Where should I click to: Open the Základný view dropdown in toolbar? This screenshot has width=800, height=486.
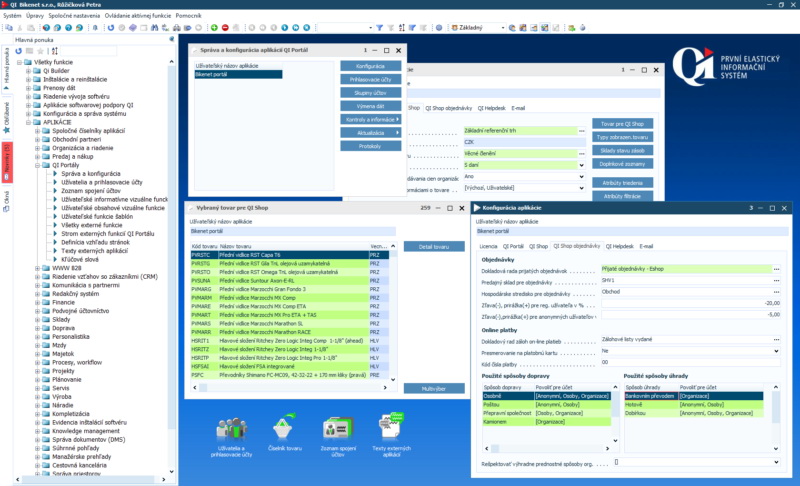click(x=502, y=28)
